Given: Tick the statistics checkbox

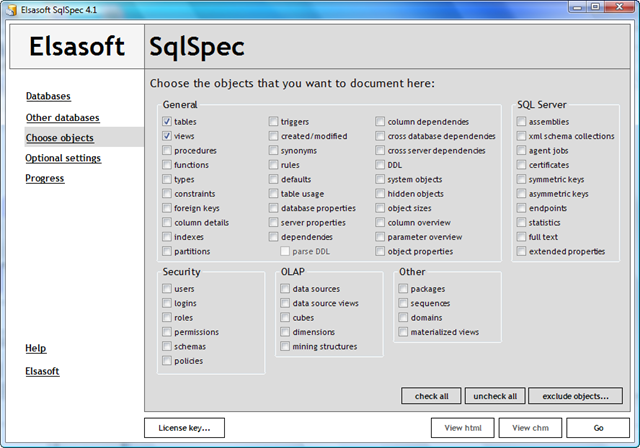Looking at the screenshot, I should click(521, 222).
